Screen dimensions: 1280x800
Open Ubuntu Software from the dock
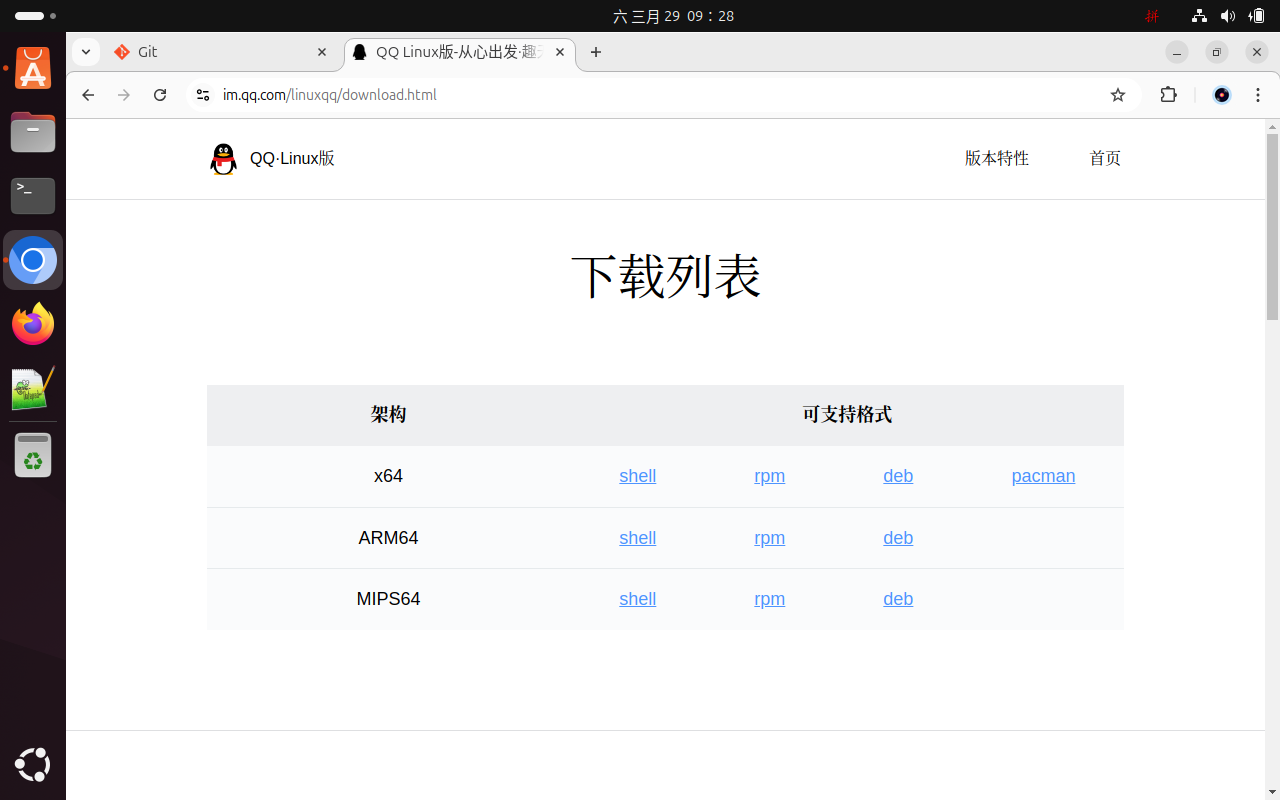click(33, 69)
